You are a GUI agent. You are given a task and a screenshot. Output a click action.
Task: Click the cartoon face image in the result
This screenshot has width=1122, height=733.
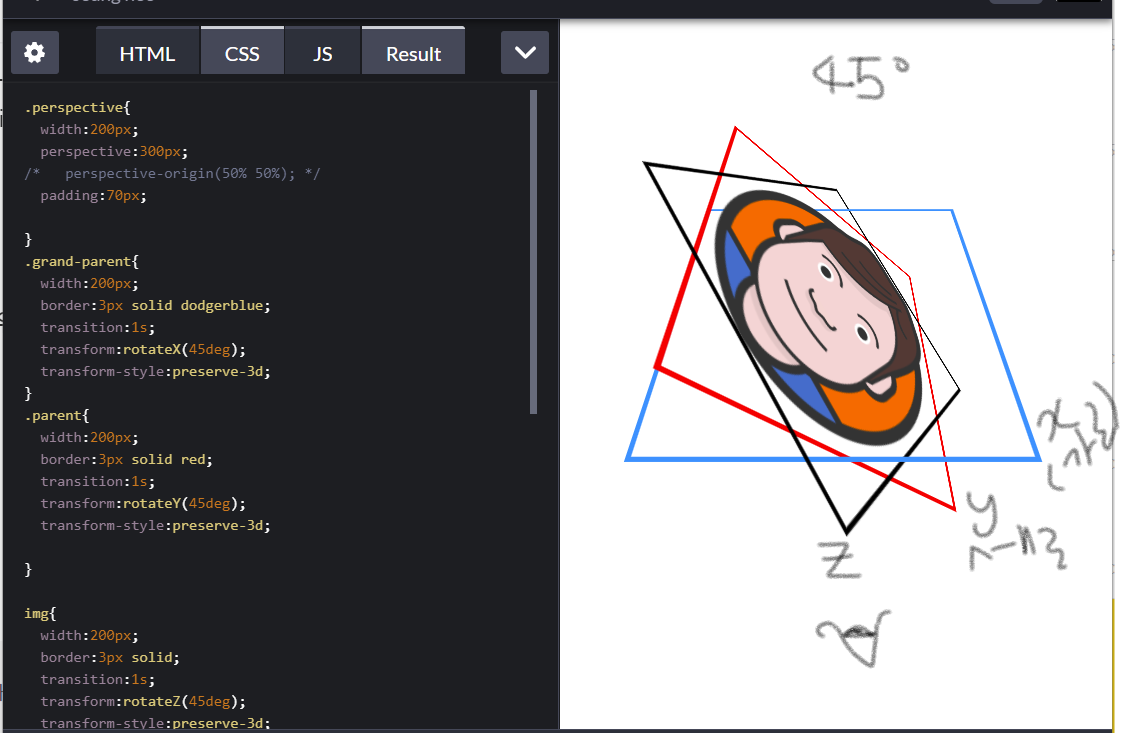pos(818,317)
